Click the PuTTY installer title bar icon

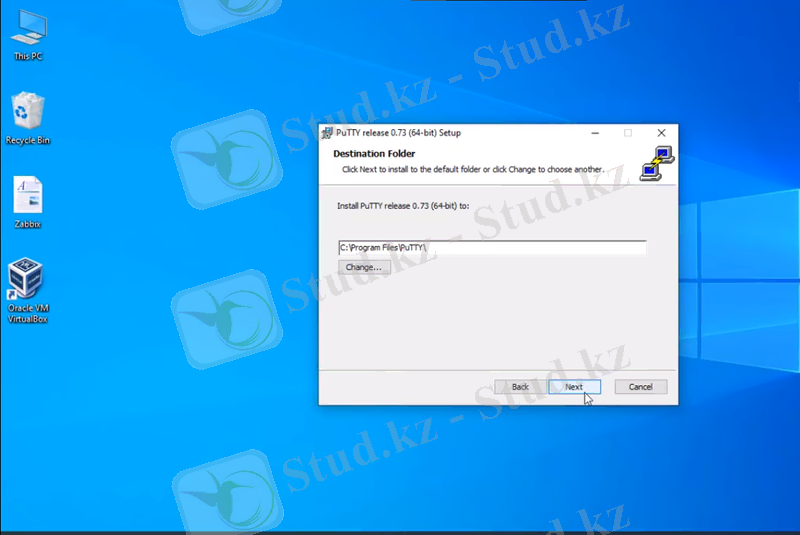click(327, 133)
